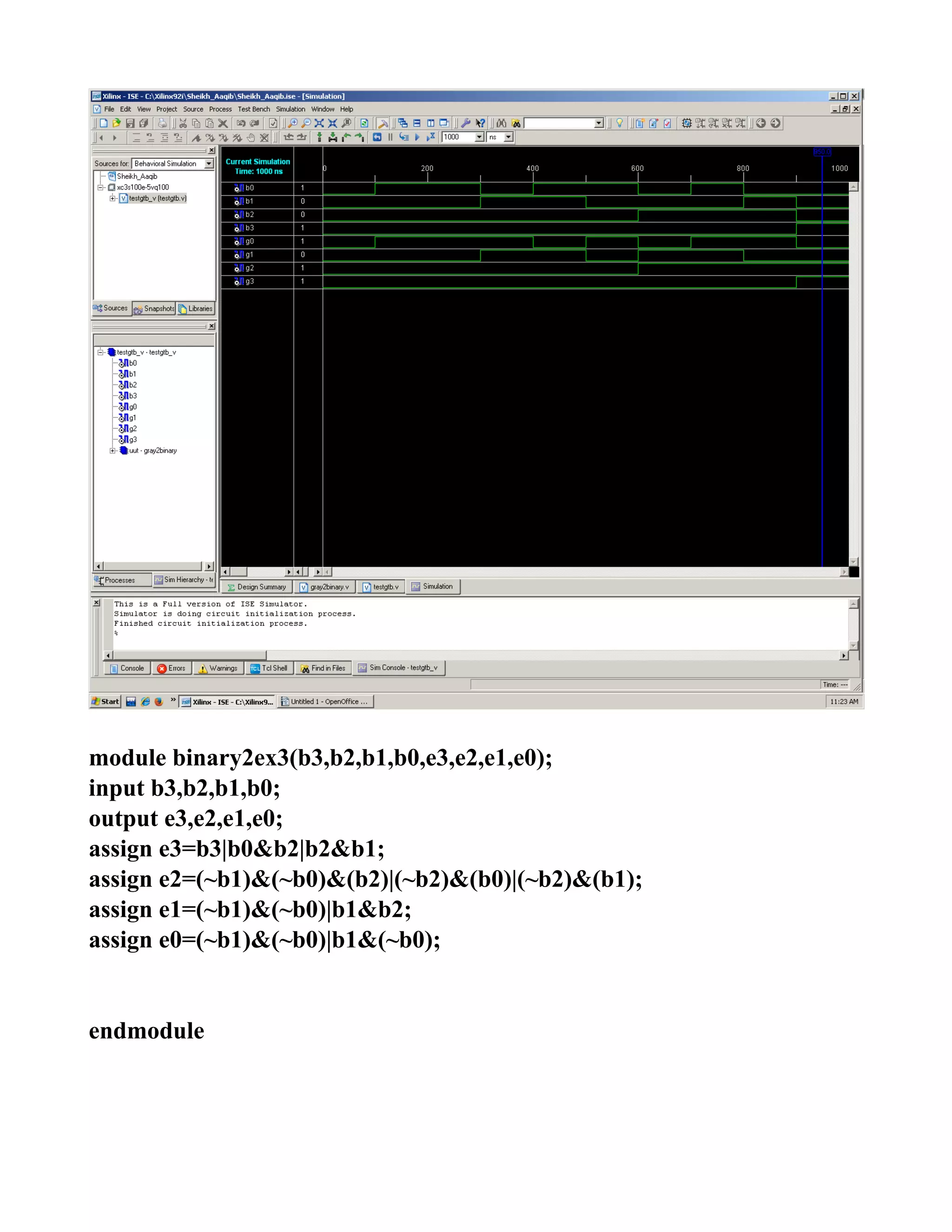
Task: Click the Open Project folder icon
Action: (117, 123)
